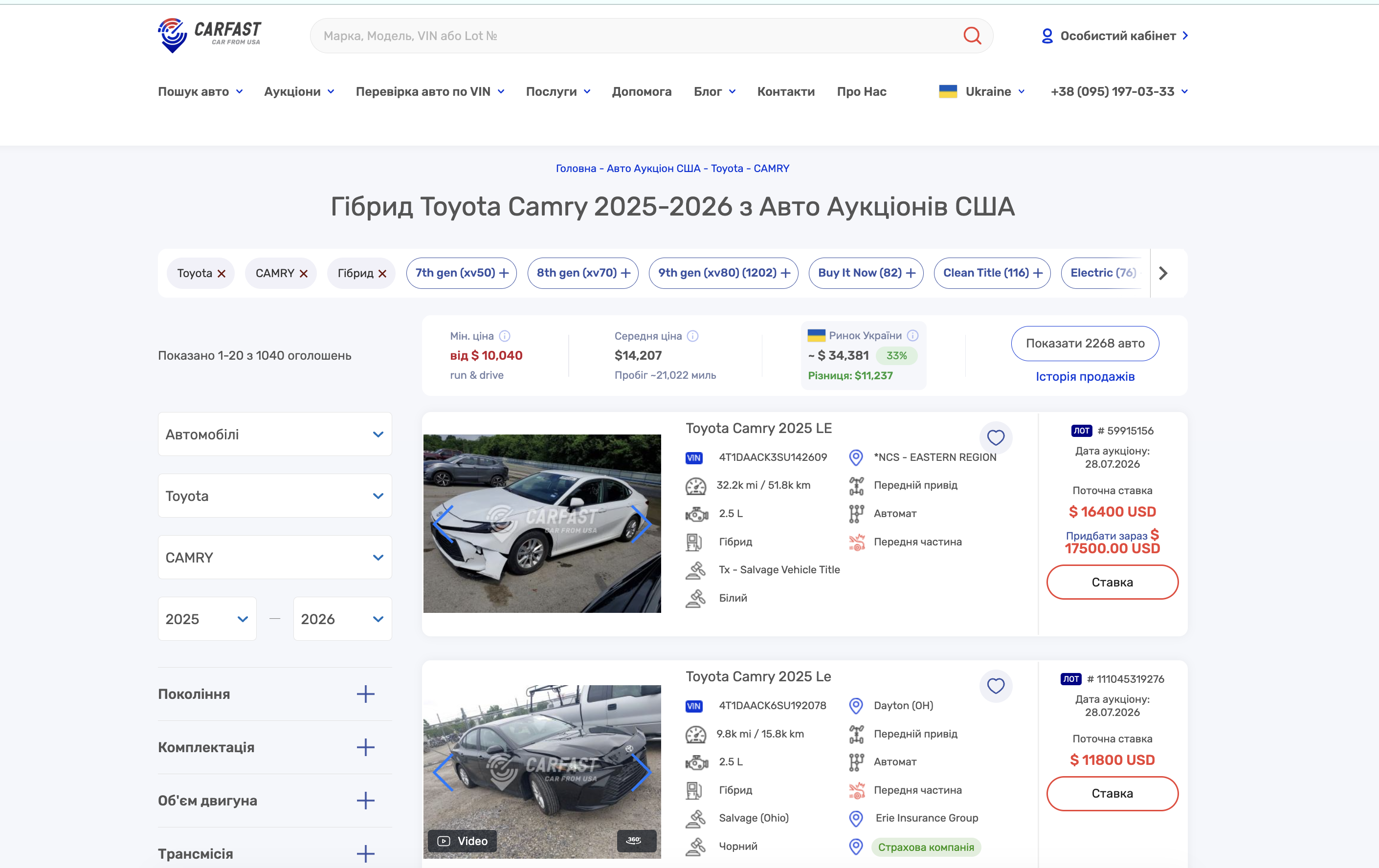Open the 2025 start year dropdown

point(207,619)
